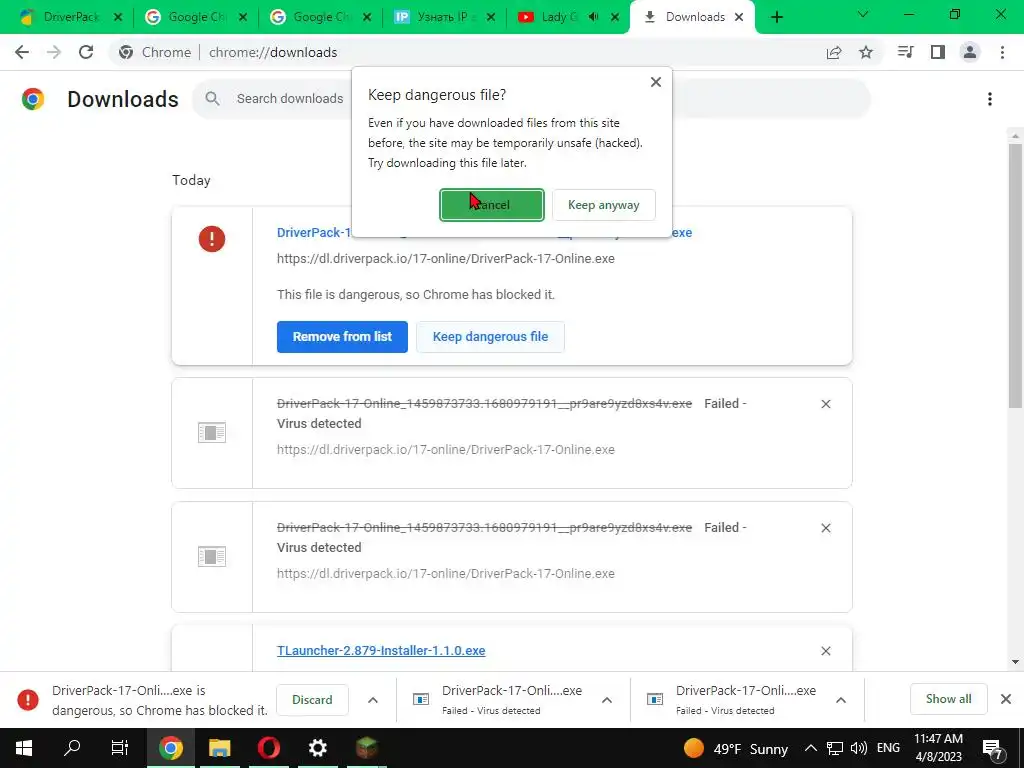The image size is (1024, 768).
Task: Open Opera browser from the taskbar
Action: point(268,748)
